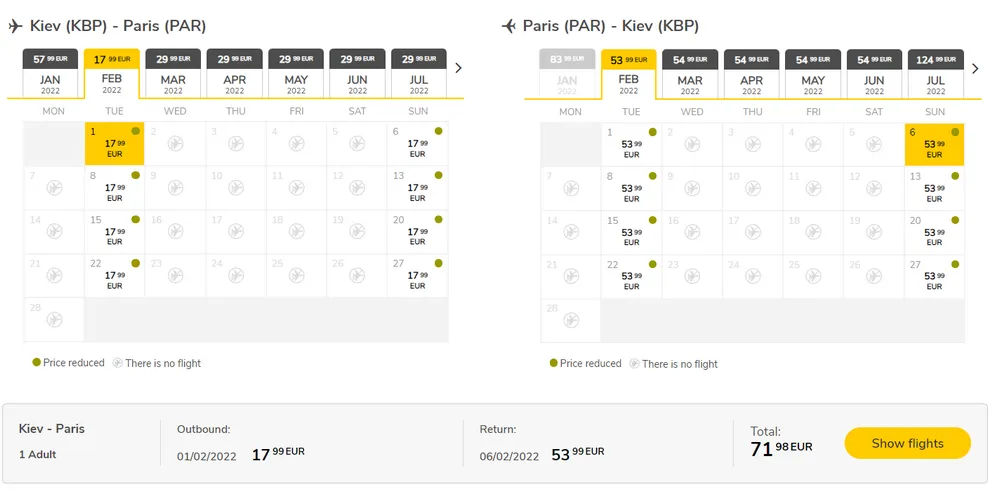Image resolution: width=1000 pixels, height=492 pixels.
Task: Choose return February 13 fare 53.99 EUR
Action: (x=934, y=188)
